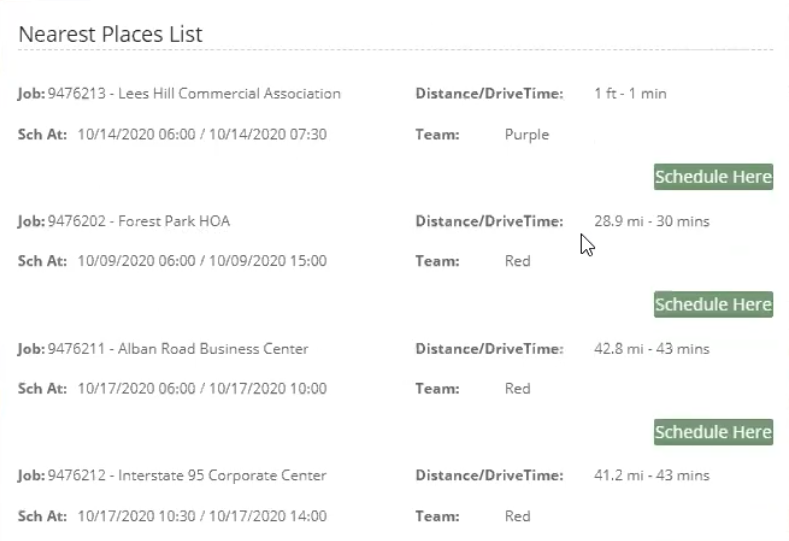Click the Nearest Places List heading

point(110,34)
